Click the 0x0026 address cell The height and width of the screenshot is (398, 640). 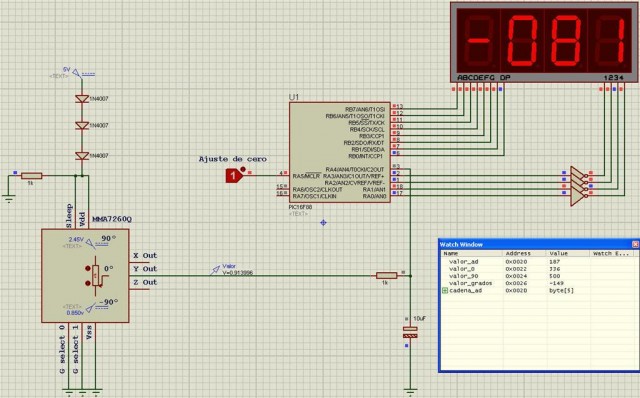click(x=516, y=283)
